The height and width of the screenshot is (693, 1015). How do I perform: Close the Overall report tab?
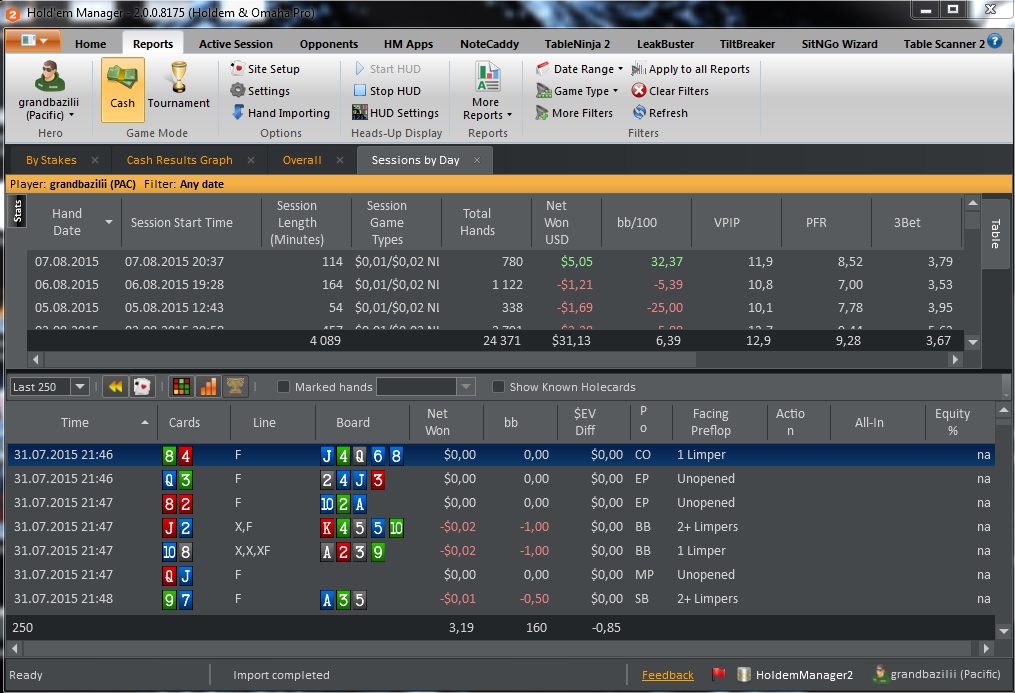(340, 160)
